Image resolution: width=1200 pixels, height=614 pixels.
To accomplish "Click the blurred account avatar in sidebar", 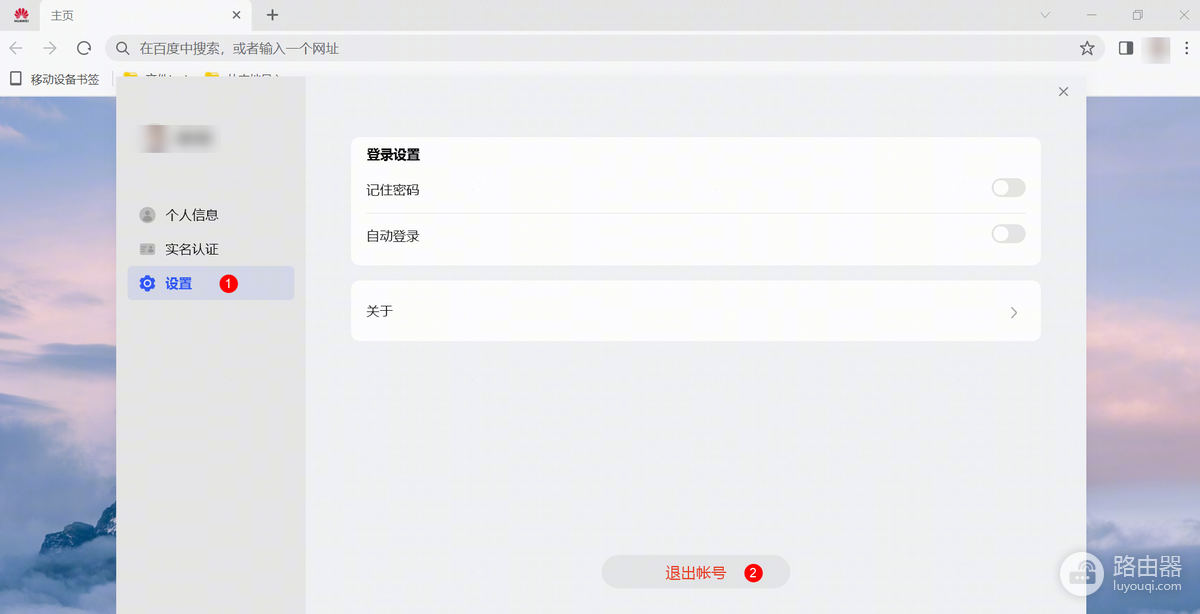I will [155, 138].
